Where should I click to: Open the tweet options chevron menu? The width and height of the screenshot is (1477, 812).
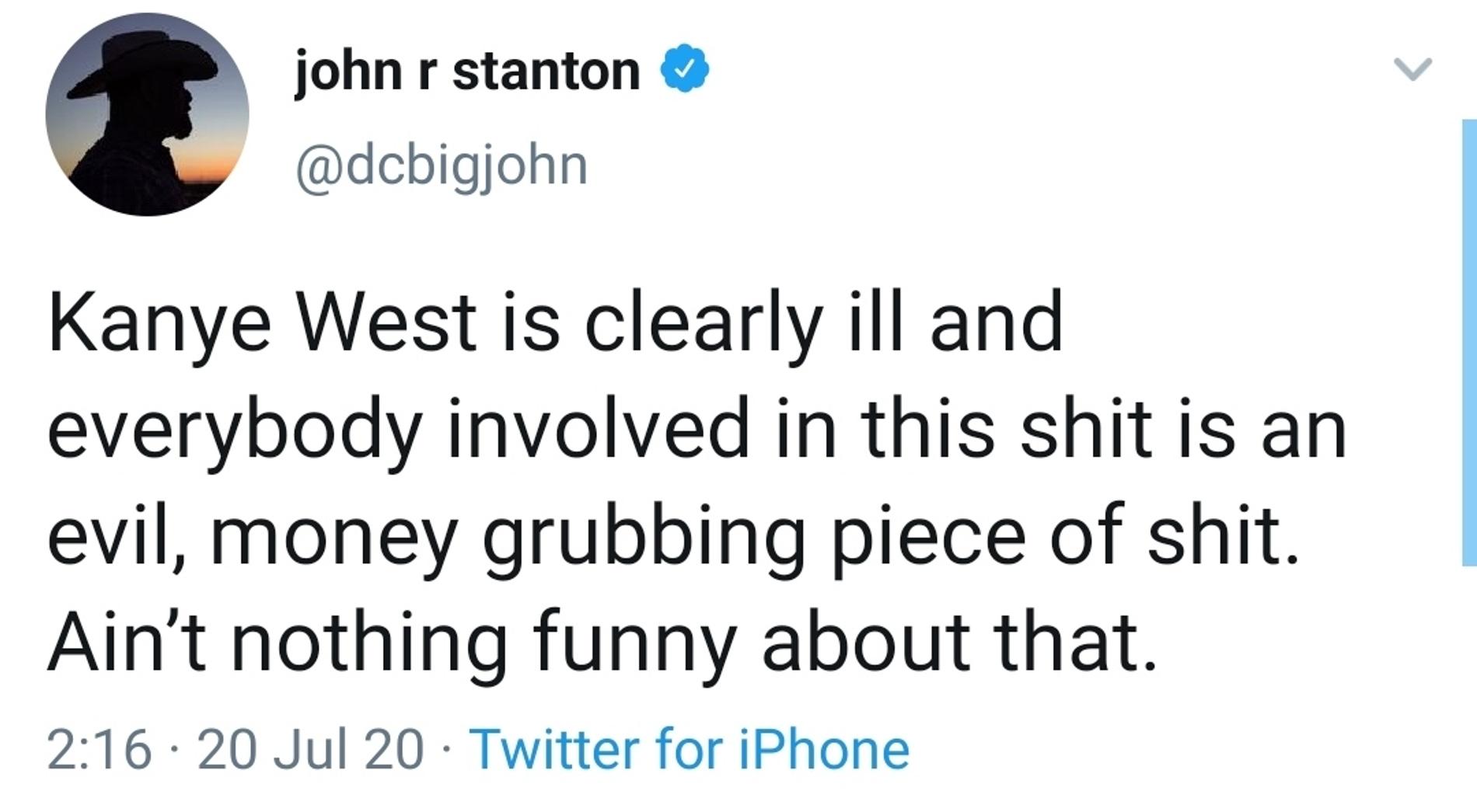pyautogui.click(x=1412, y=69)
